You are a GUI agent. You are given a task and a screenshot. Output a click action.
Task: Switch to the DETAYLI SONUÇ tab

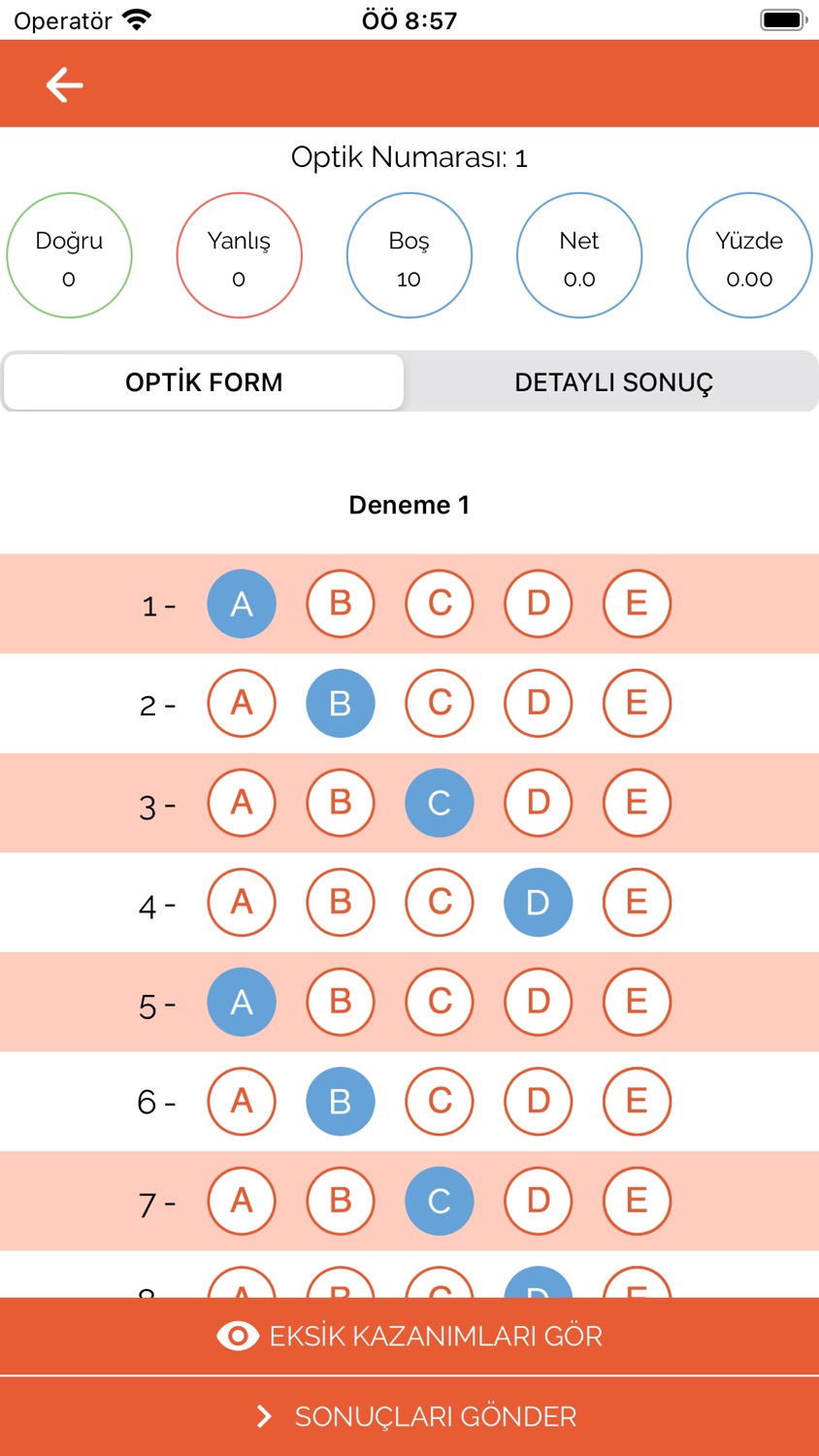[x=613, y=381]
